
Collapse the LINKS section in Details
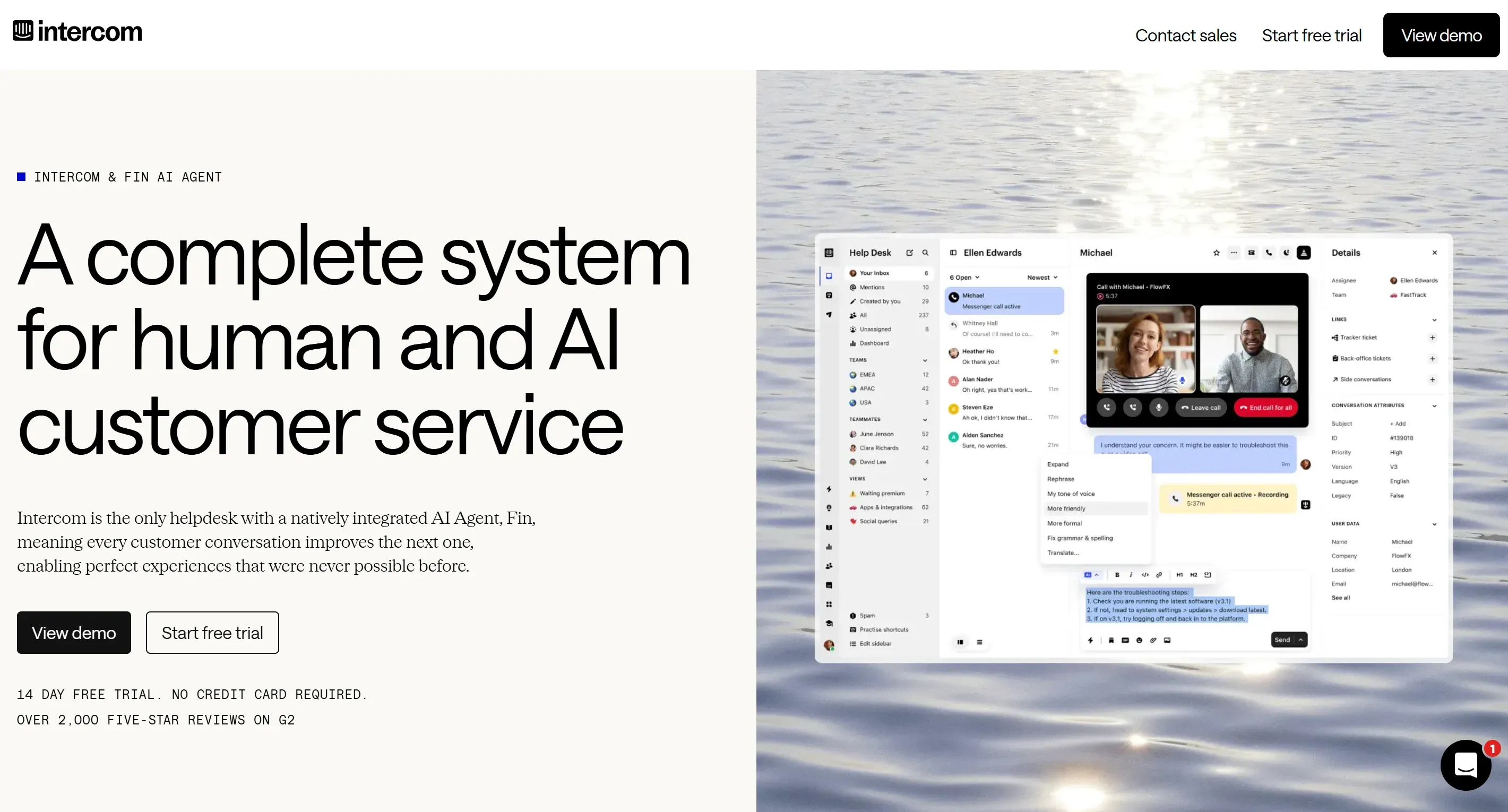(x=1434, y=320)
